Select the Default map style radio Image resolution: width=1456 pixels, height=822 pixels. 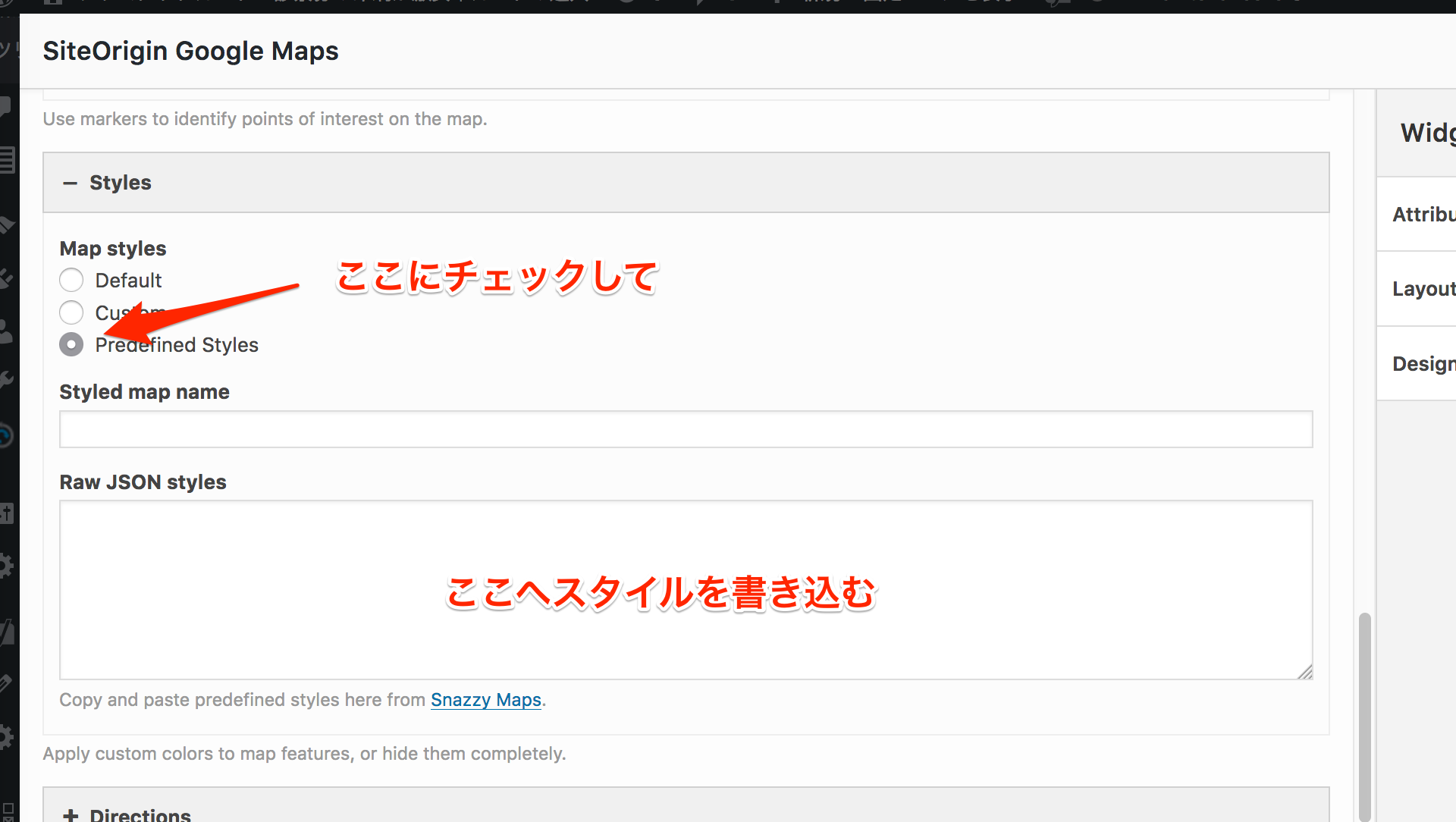tap(71, 280)
